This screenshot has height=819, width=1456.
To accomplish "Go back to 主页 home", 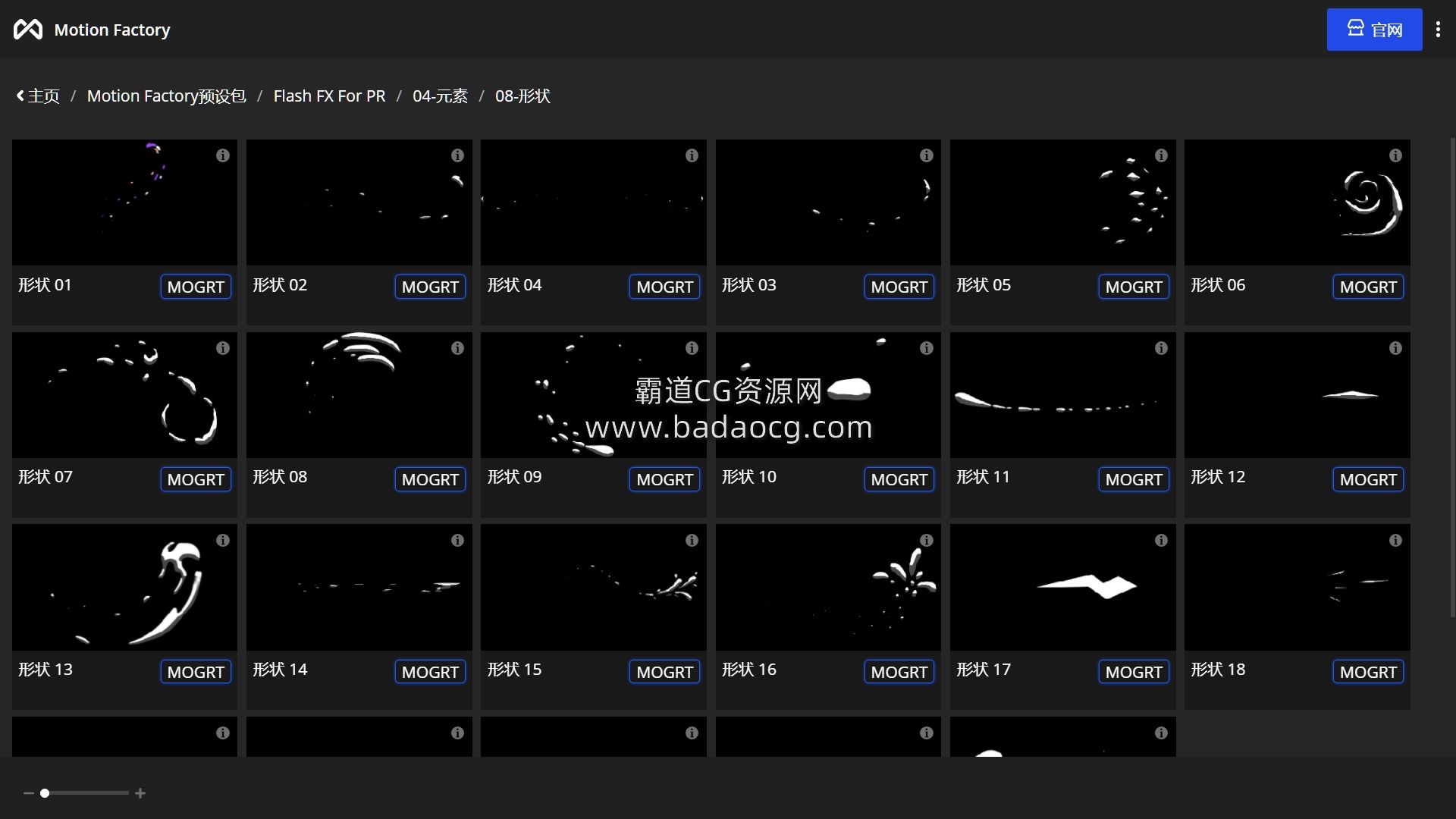I will [x=38, y=96].
